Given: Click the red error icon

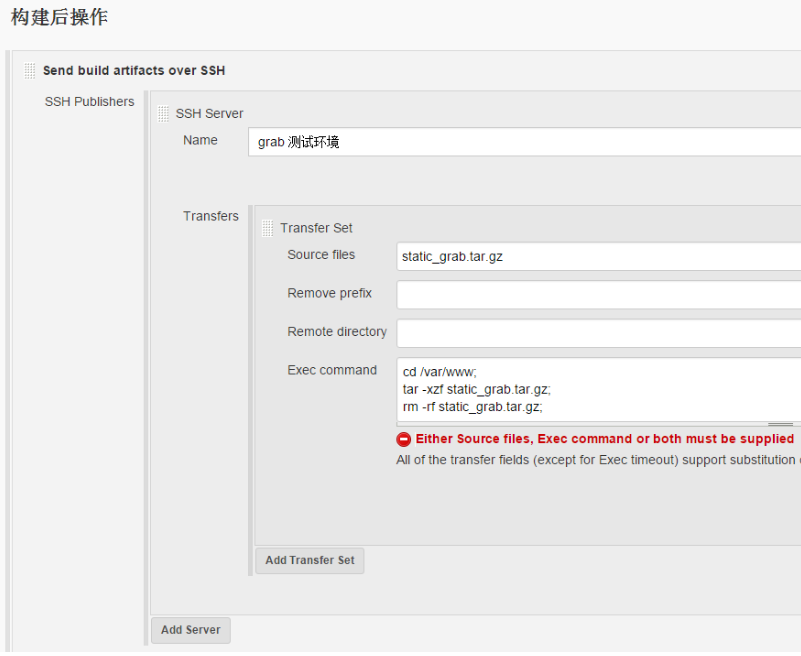Looking at the screenshot, I should coord(404,439).
